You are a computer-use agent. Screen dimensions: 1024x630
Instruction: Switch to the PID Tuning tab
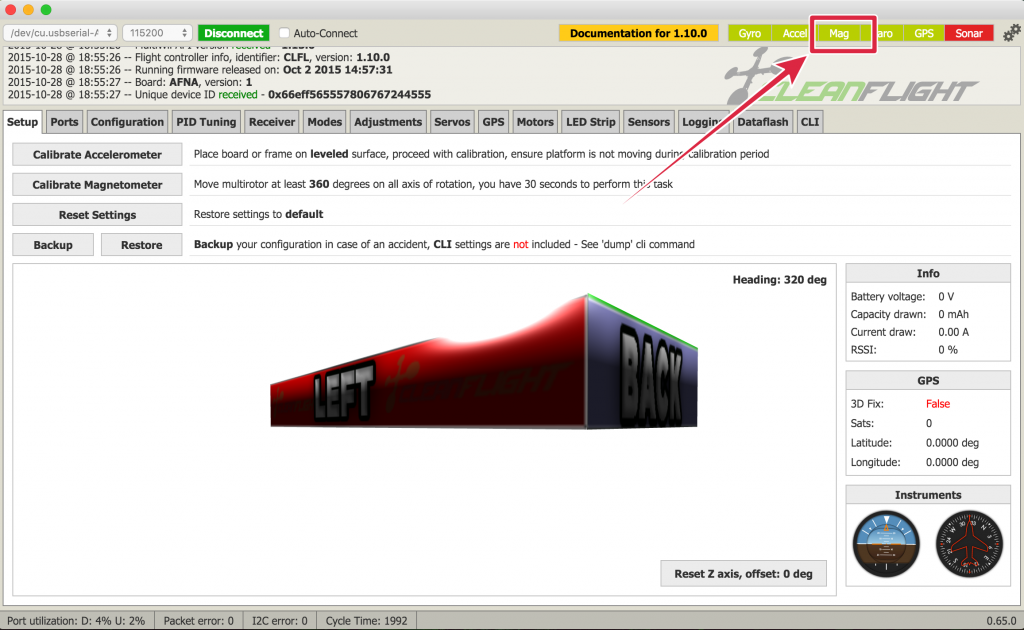pos(206,122)
